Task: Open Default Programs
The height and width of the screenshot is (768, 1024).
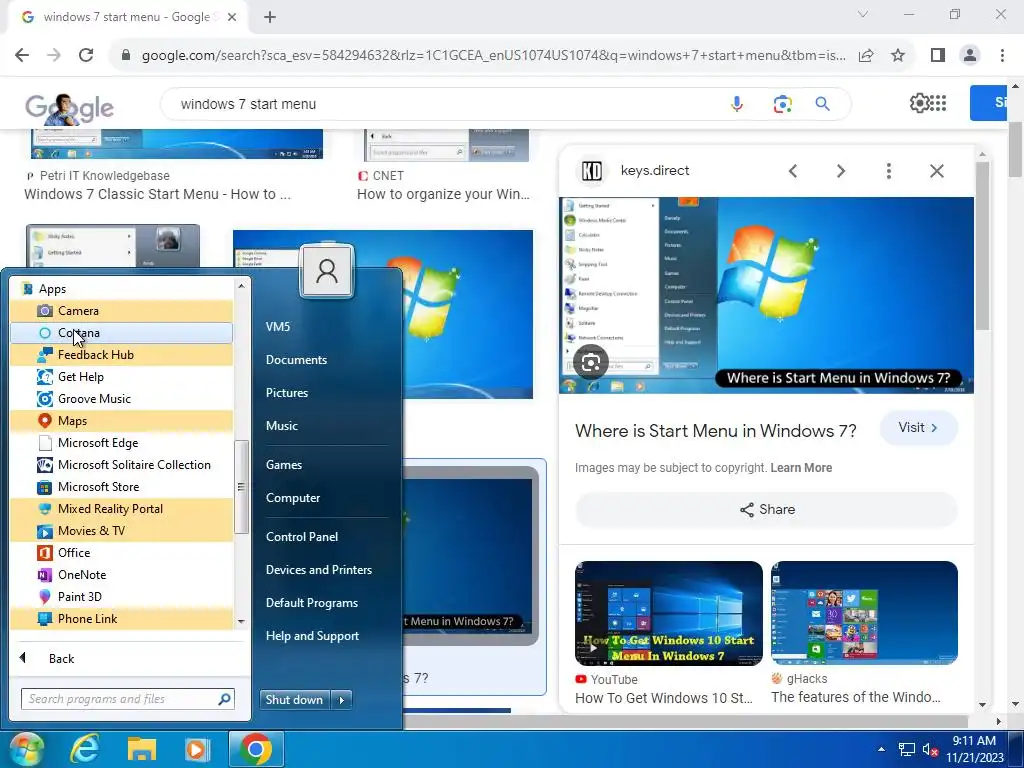Action: click(312, 603)
